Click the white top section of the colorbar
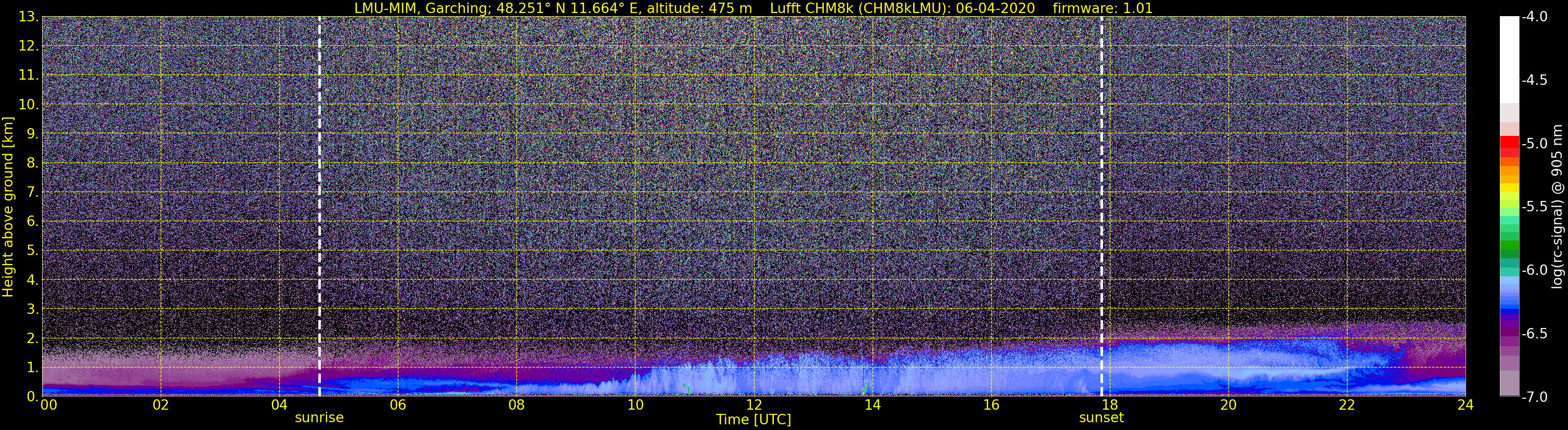 coord(1510,60)
